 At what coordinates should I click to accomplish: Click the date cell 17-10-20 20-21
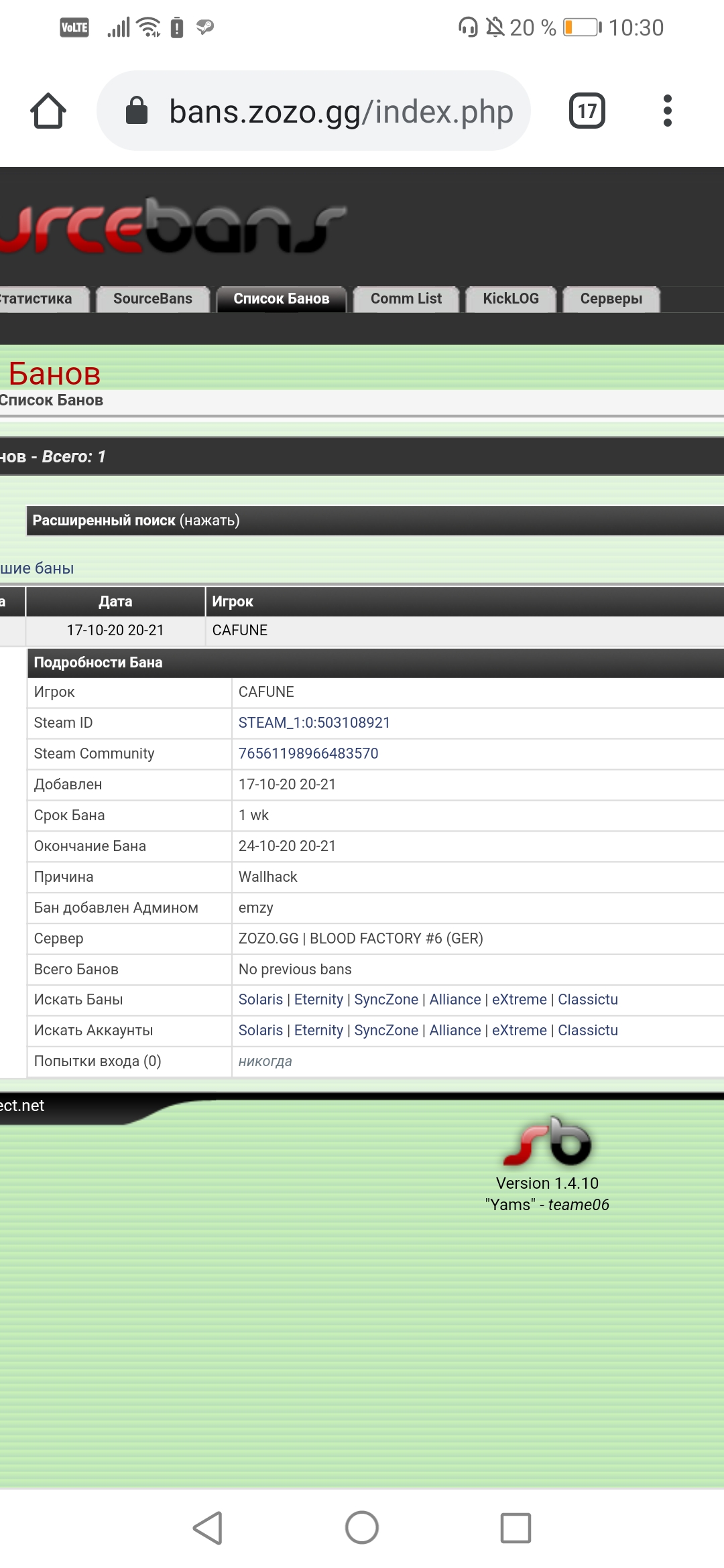tap(115, 631)
